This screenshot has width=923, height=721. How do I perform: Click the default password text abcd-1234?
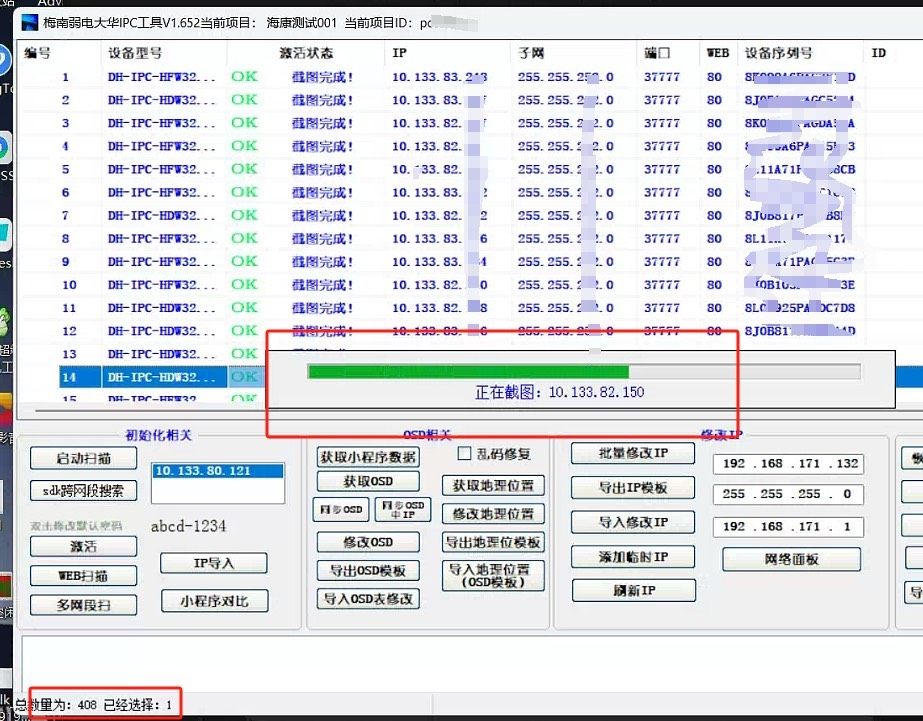click(188, 526)
